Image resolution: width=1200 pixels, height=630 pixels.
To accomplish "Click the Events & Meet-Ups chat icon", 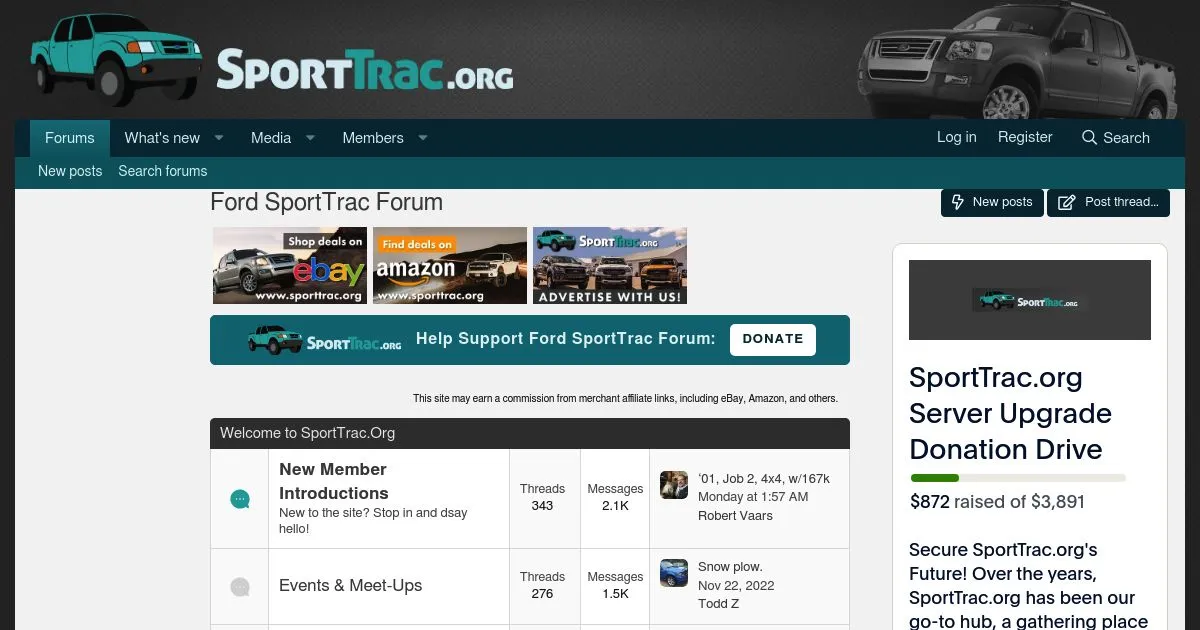I will pyautogui.click(x=240, y=587).
